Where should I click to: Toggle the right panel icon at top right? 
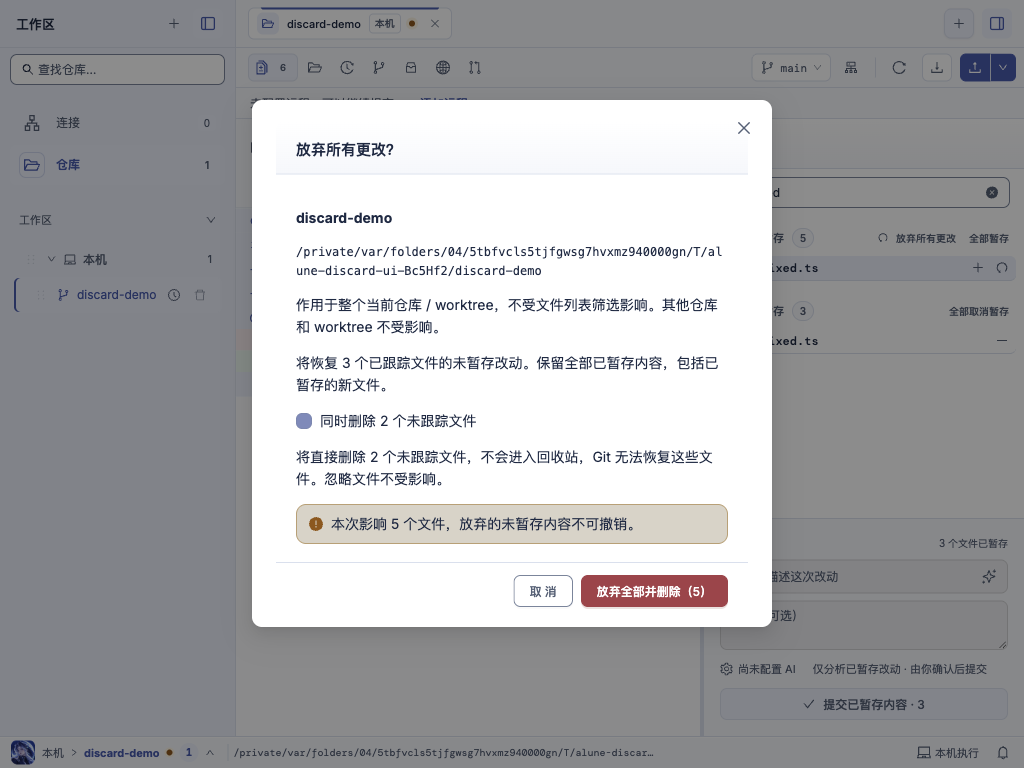click(x=997, y=24)
